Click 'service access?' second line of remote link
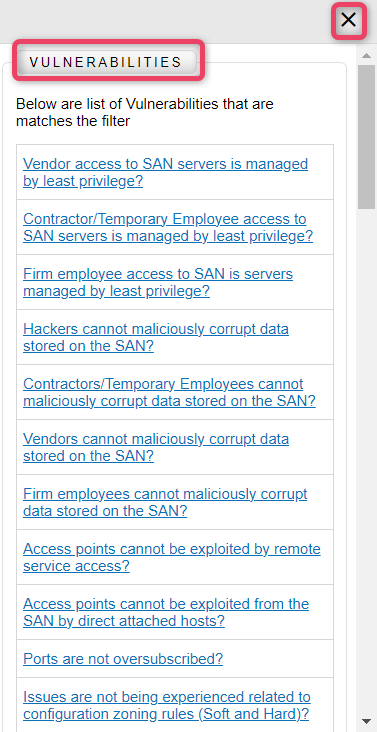 click(77, 566)
